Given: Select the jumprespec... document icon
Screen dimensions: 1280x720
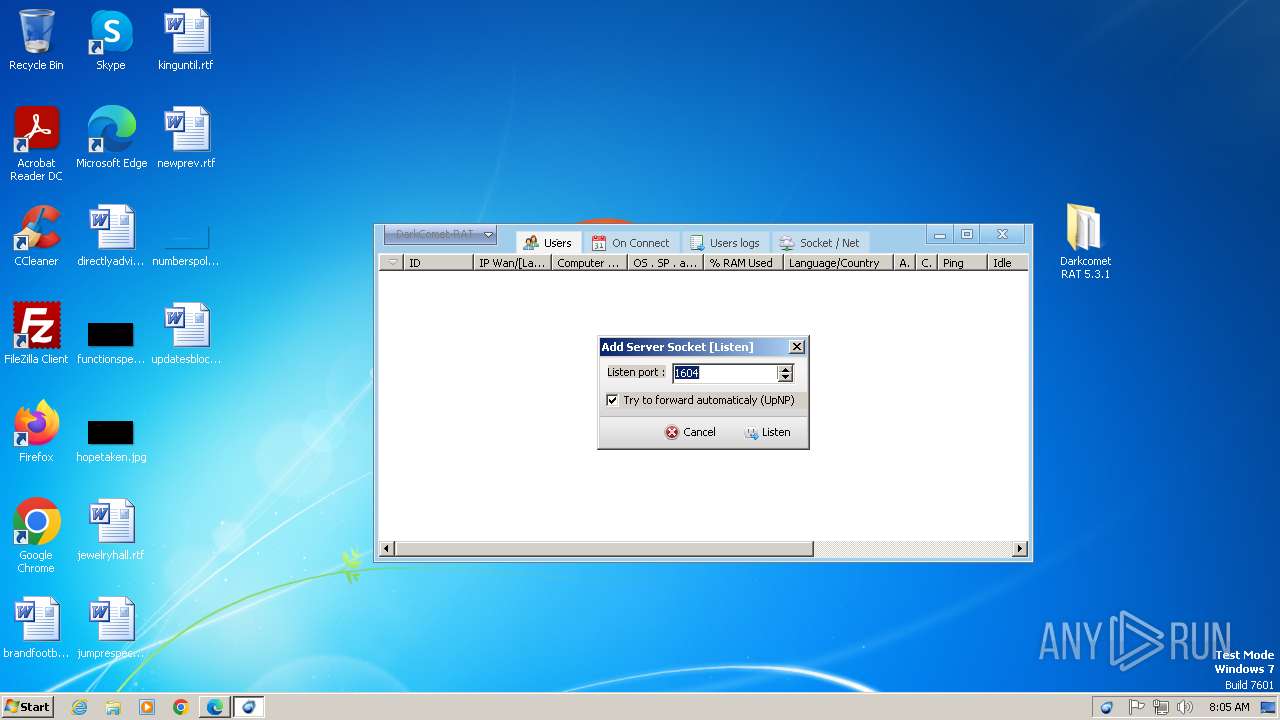Looking at the screenshot, I should (x=111, y=628).
